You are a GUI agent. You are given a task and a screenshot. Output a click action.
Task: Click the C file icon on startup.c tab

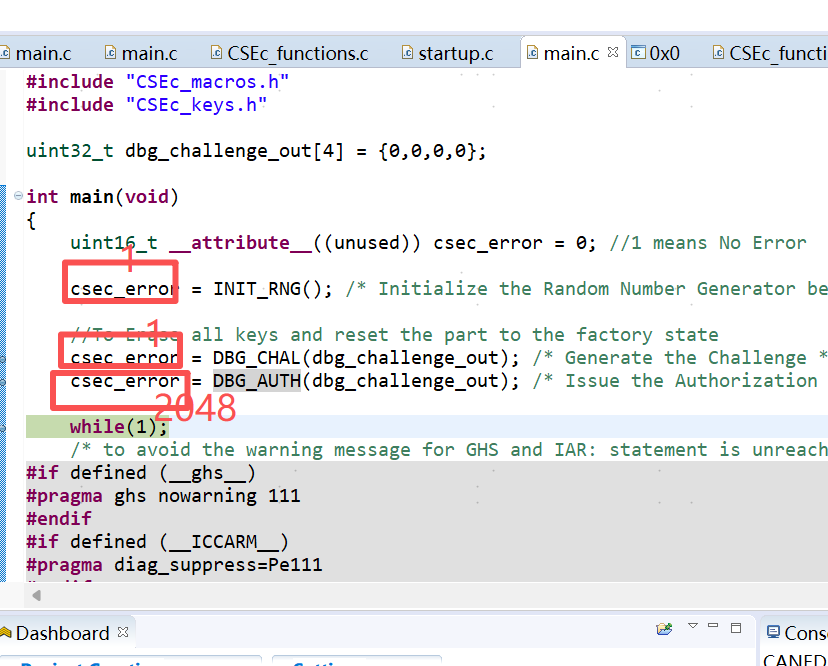407,52
